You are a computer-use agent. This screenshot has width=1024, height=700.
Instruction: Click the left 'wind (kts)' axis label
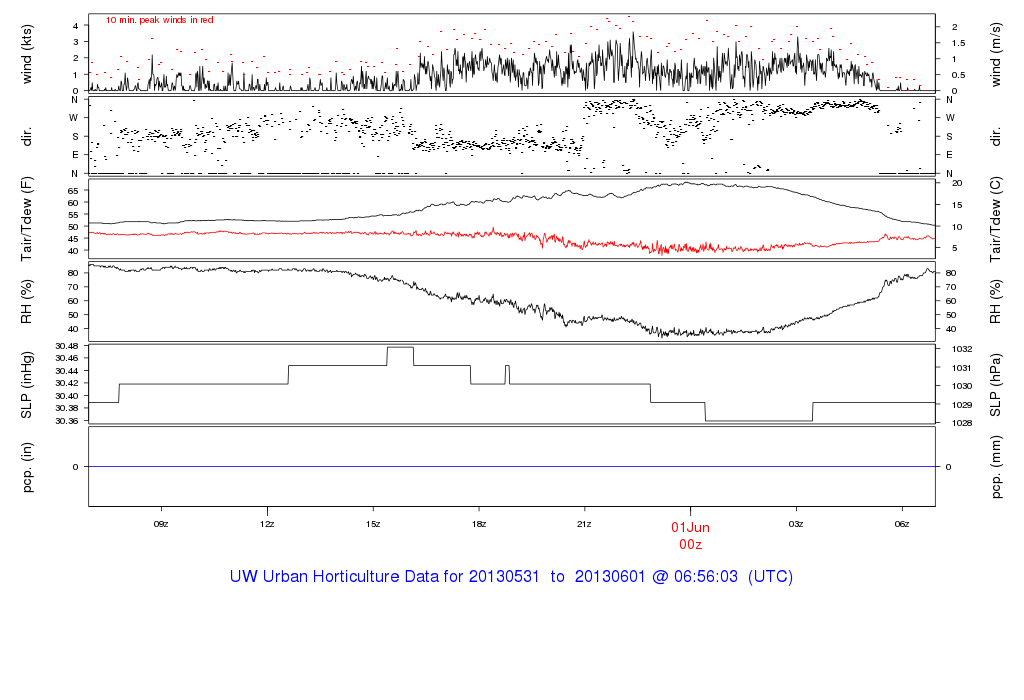(x=27, y=54)
